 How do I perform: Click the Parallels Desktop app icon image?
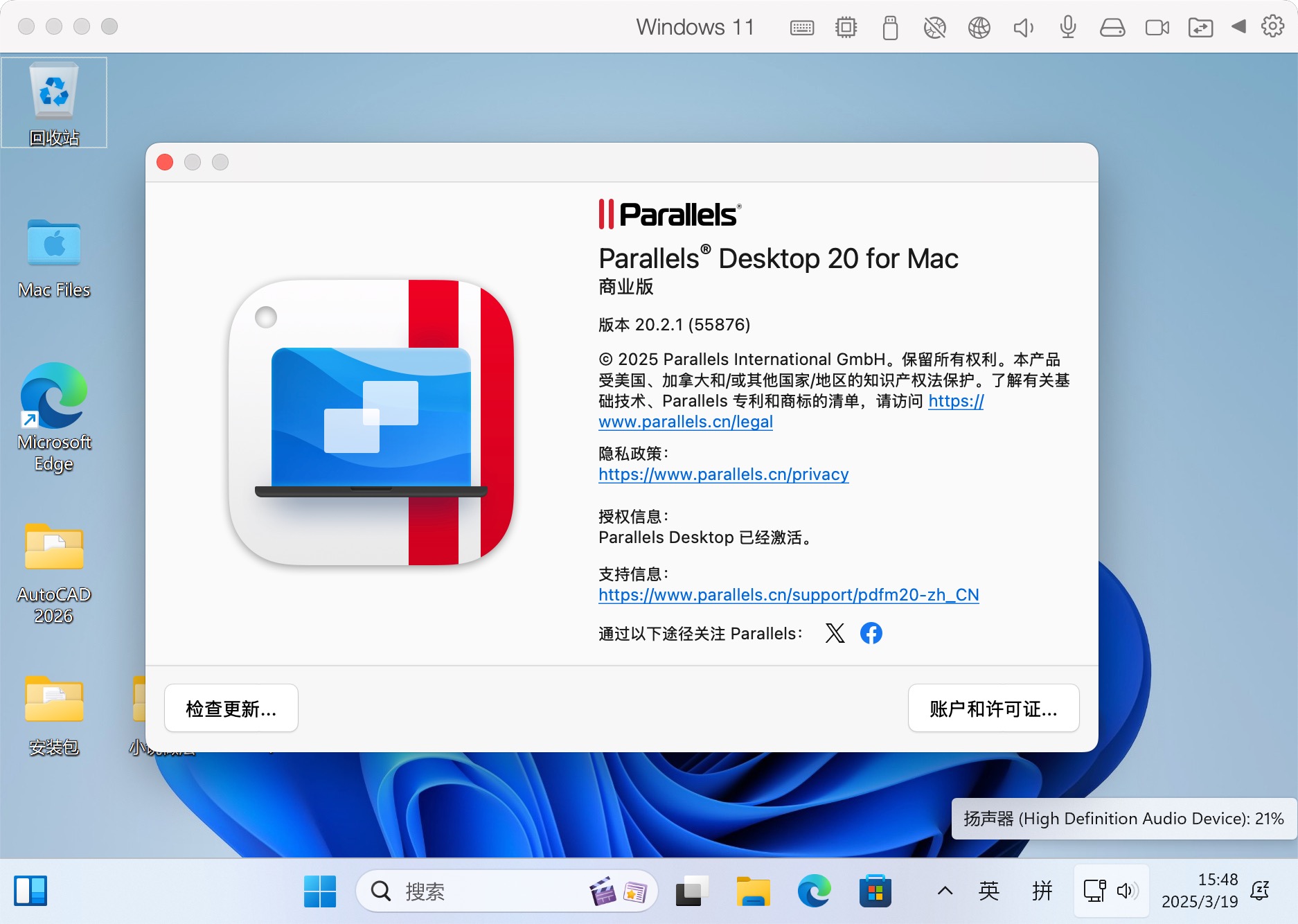coord(371,423)
